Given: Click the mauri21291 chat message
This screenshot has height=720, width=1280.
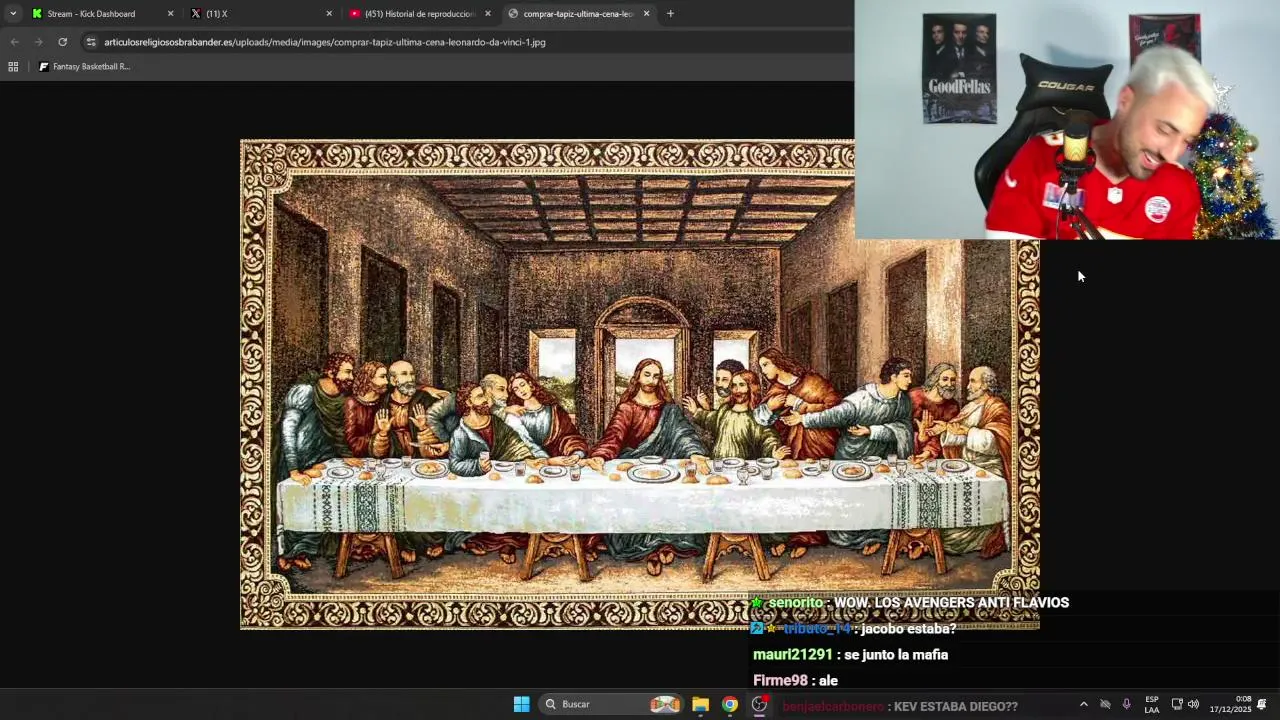Looking at the screenshot, I should tap(850, 655).
